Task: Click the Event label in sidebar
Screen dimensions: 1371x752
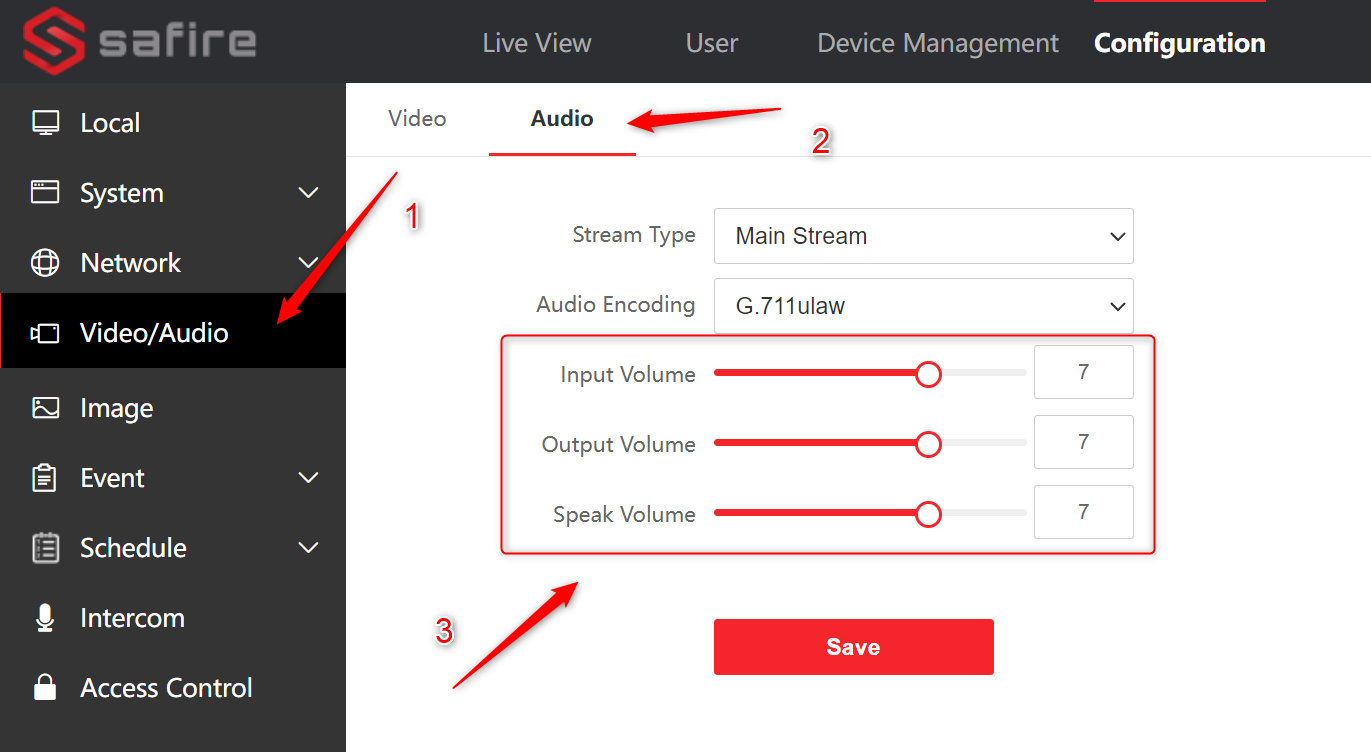Action: coord(113,478)
